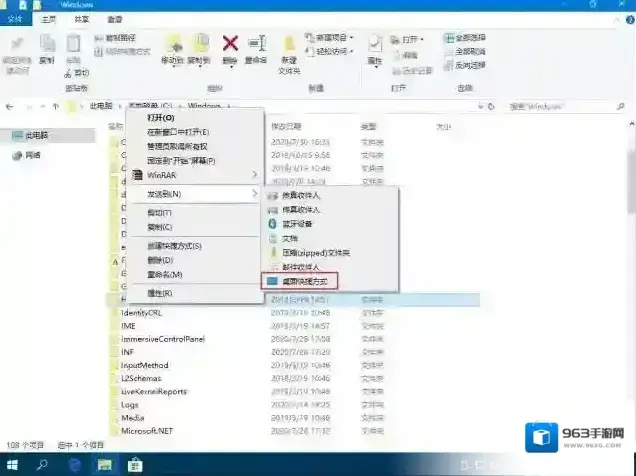This screenshot has width=636, height=476.
Task: Click 编辑 (Edit) in the Open group
Action: tap(405, 56)
